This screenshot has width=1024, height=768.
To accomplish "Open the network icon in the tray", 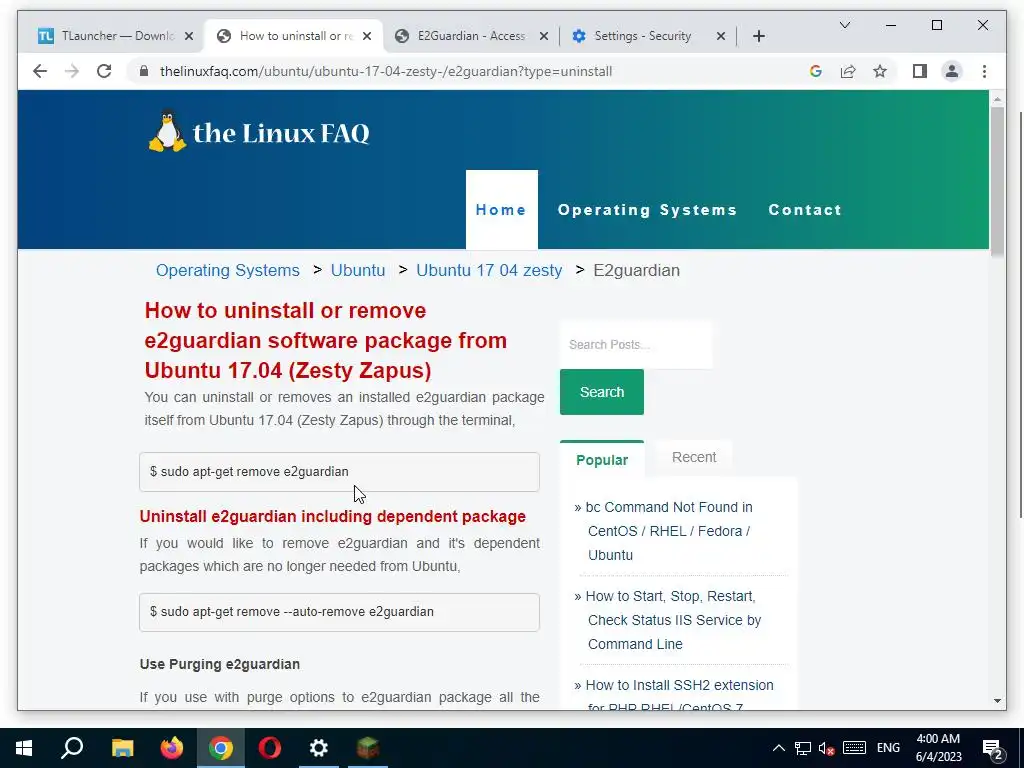I will tap(803, 748).
